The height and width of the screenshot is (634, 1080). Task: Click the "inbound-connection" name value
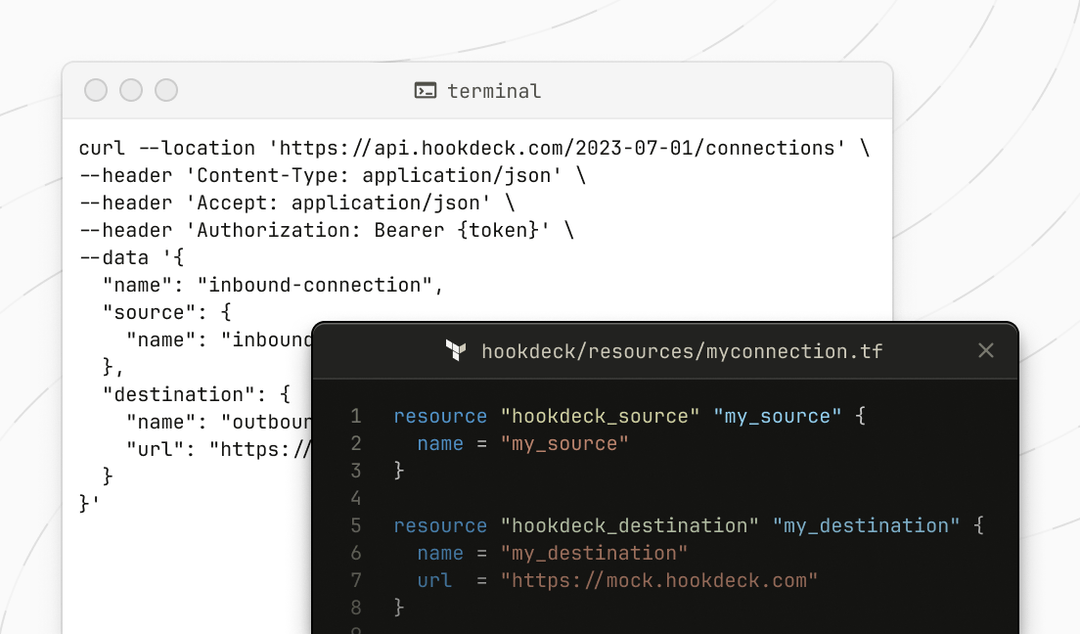coord(320,285)
